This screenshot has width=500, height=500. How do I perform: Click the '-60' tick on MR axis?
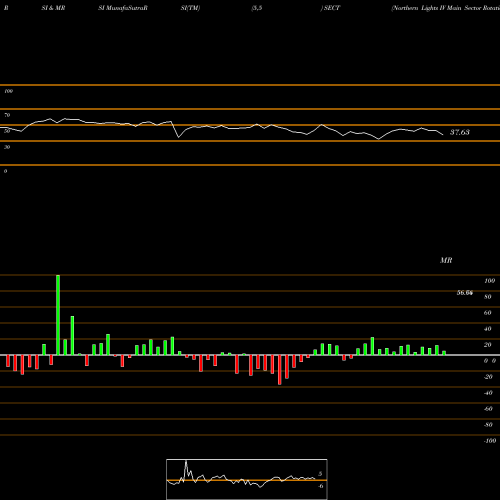488,409
